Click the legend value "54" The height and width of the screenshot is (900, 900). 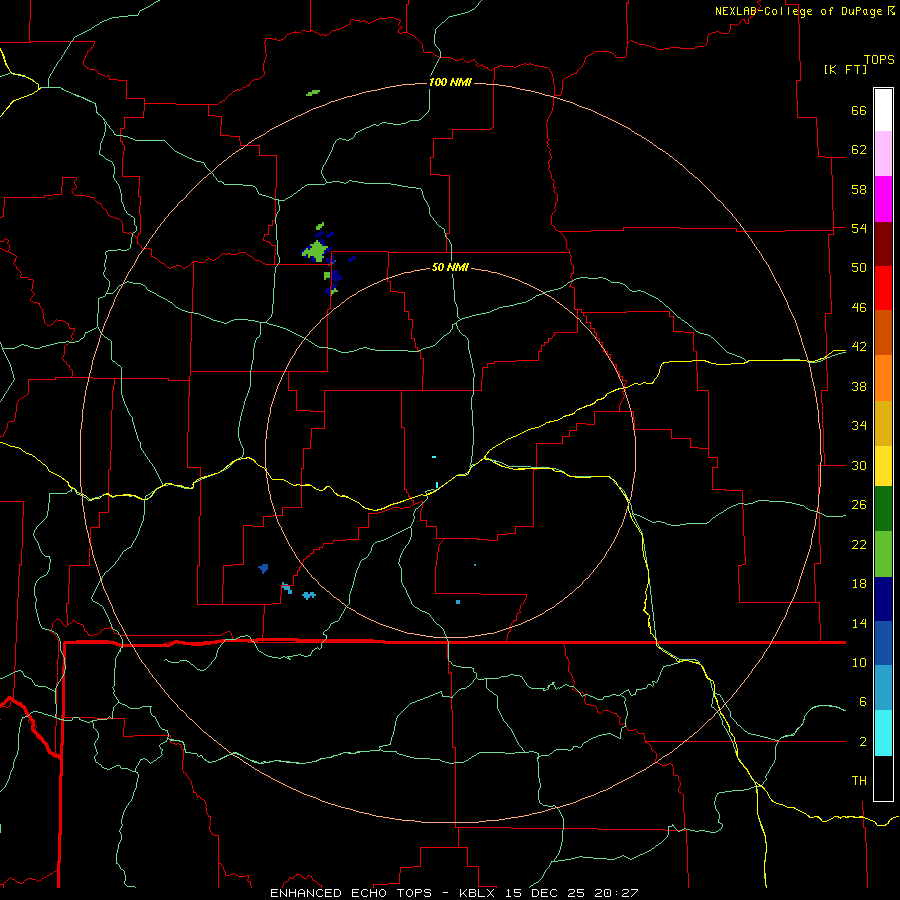click(859, 228)
